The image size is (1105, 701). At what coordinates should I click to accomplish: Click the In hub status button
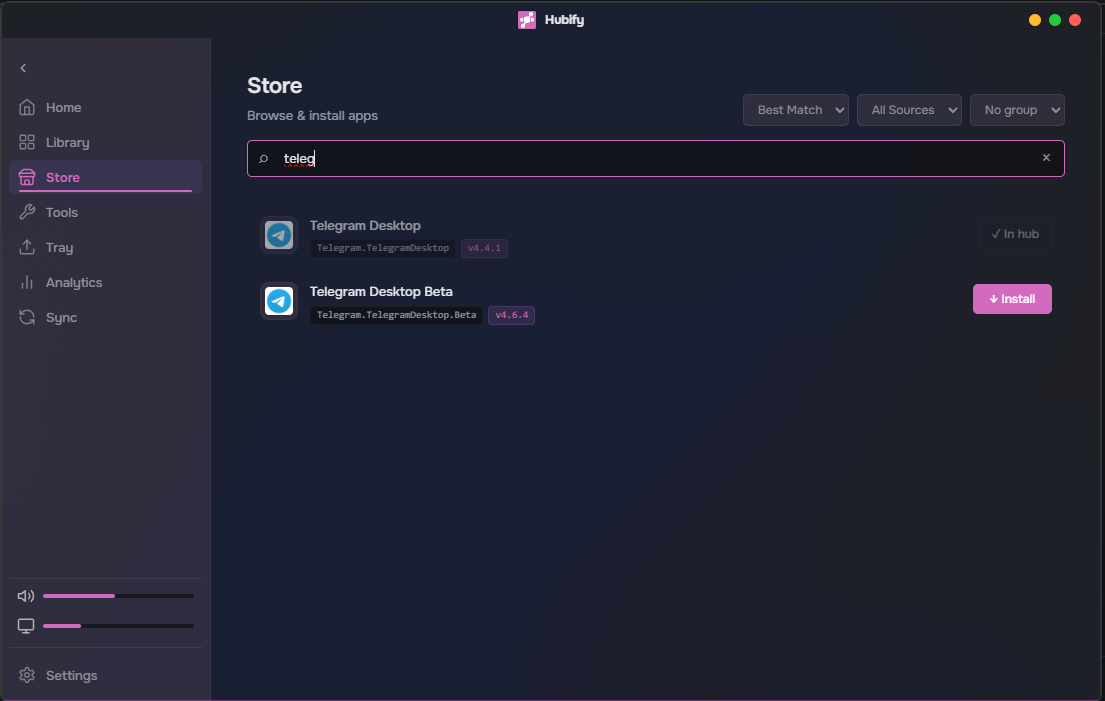pos(1015,234)
